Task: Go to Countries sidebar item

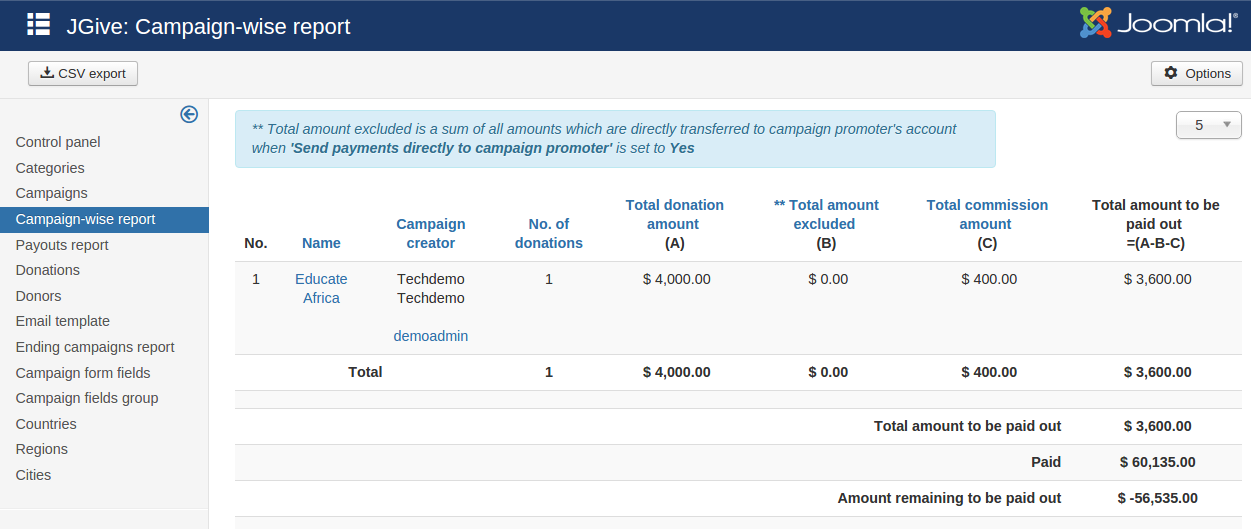Action: [x=46, y=424]
